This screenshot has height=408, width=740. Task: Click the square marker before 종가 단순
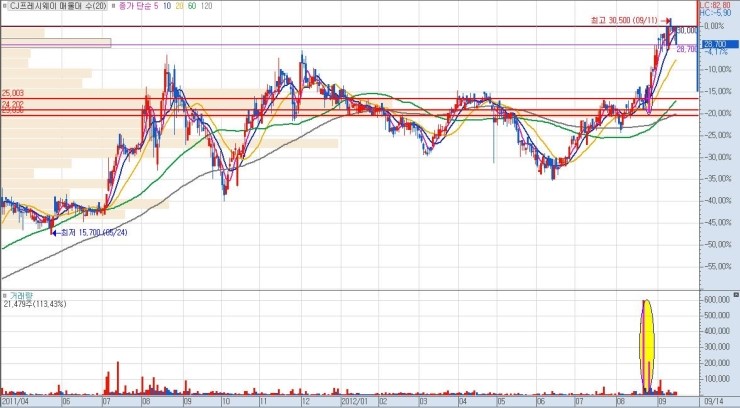[112, 5]
